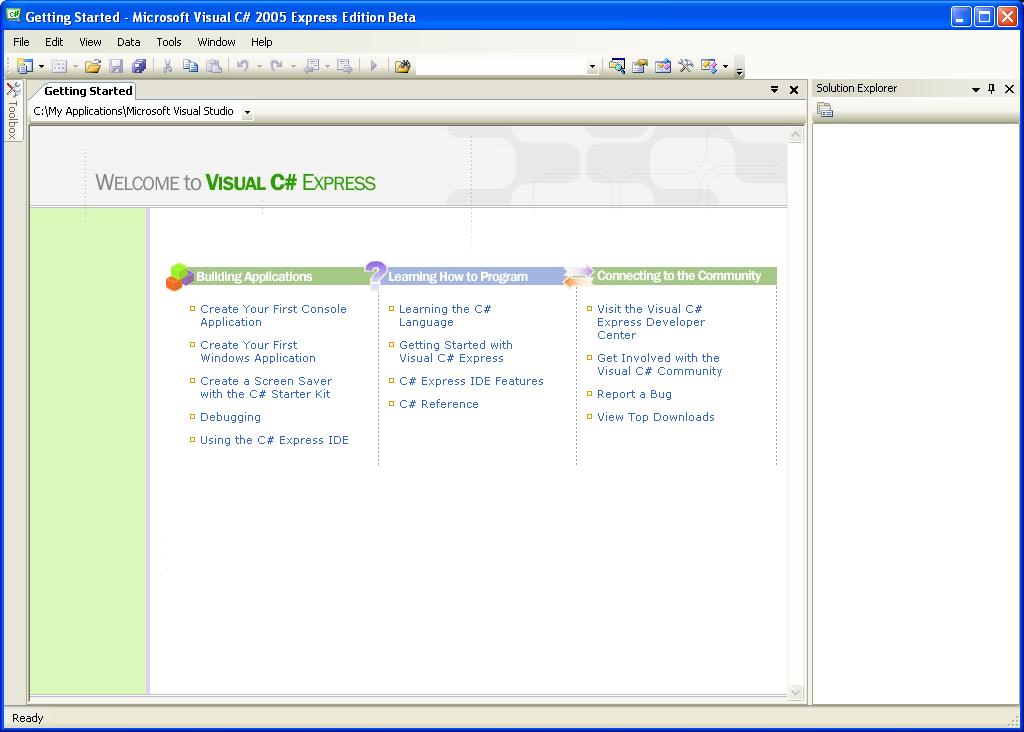This screenshot has height=732, width=1024.
Task: Click the Copy icon in toolbar
Action: [x=190, y=66]
